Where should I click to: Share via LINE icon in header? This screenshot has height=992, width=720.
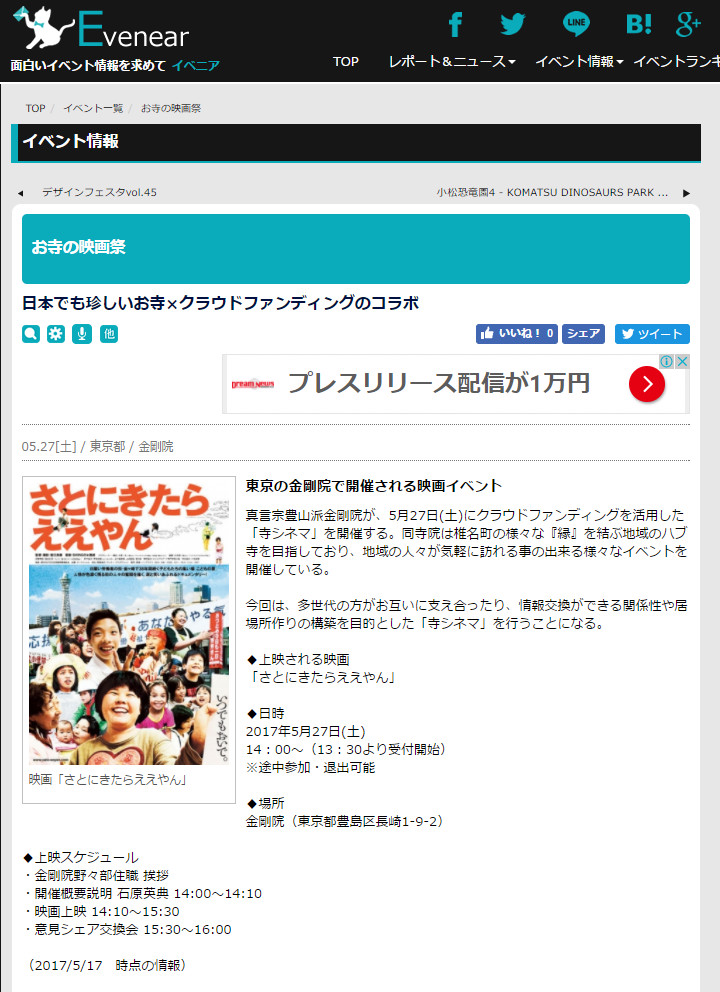coord(576,23)
